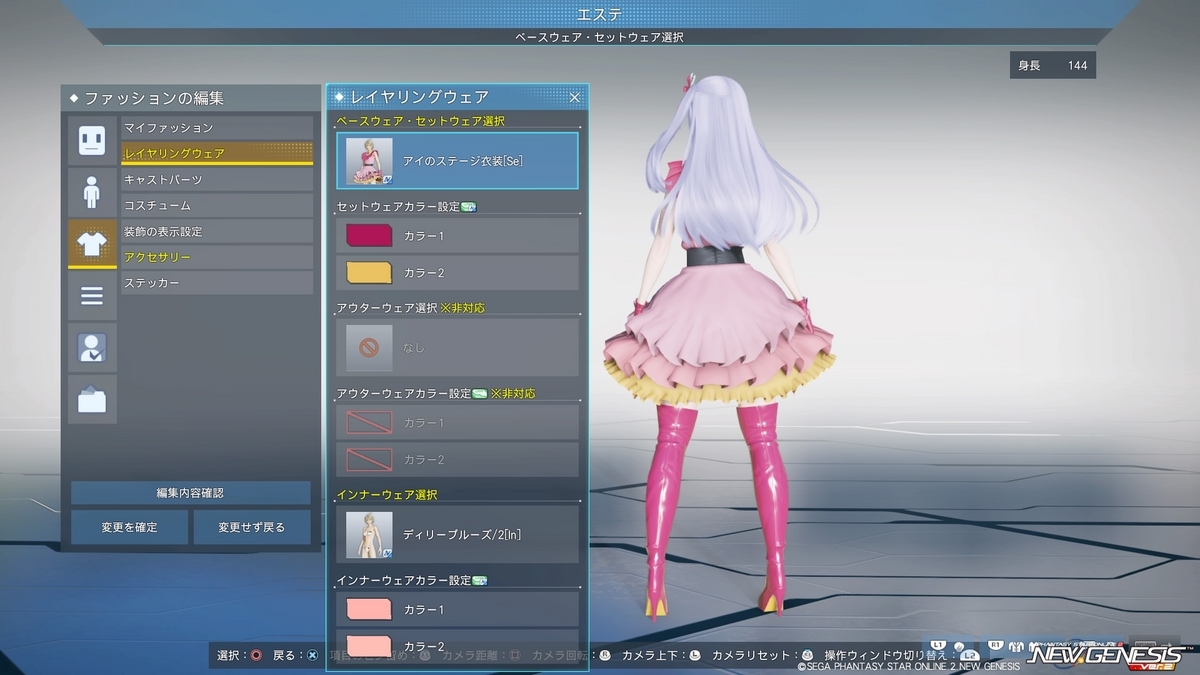Click 変更を確定 button
This screenshot has height=675, width=1200.
pos(129,527)
